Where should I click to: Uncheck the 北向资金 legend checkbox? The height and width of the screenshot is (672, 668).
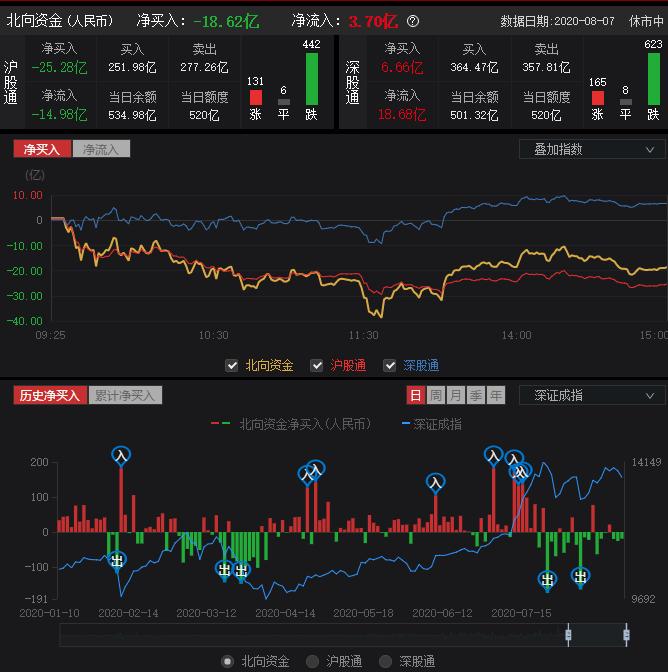point(232,366)
